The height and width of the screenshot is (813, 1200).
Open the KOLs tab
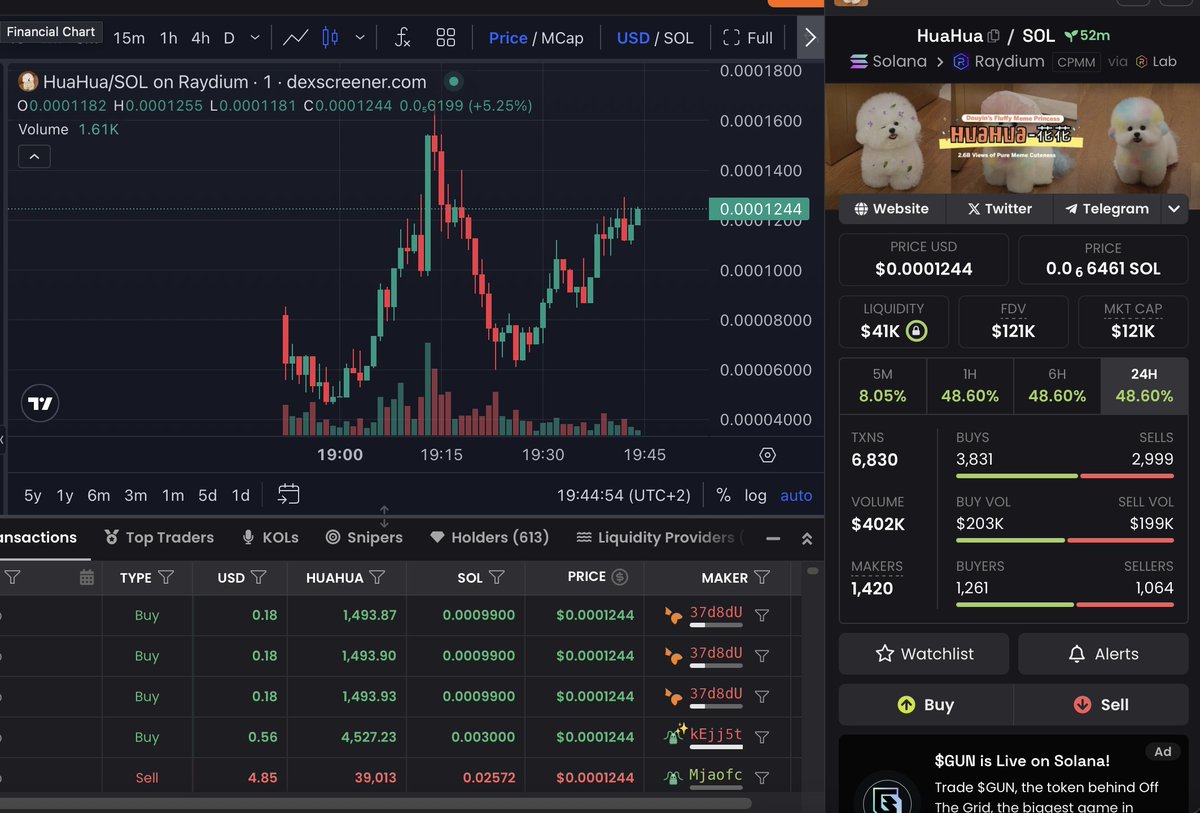(x=270, y=537)
